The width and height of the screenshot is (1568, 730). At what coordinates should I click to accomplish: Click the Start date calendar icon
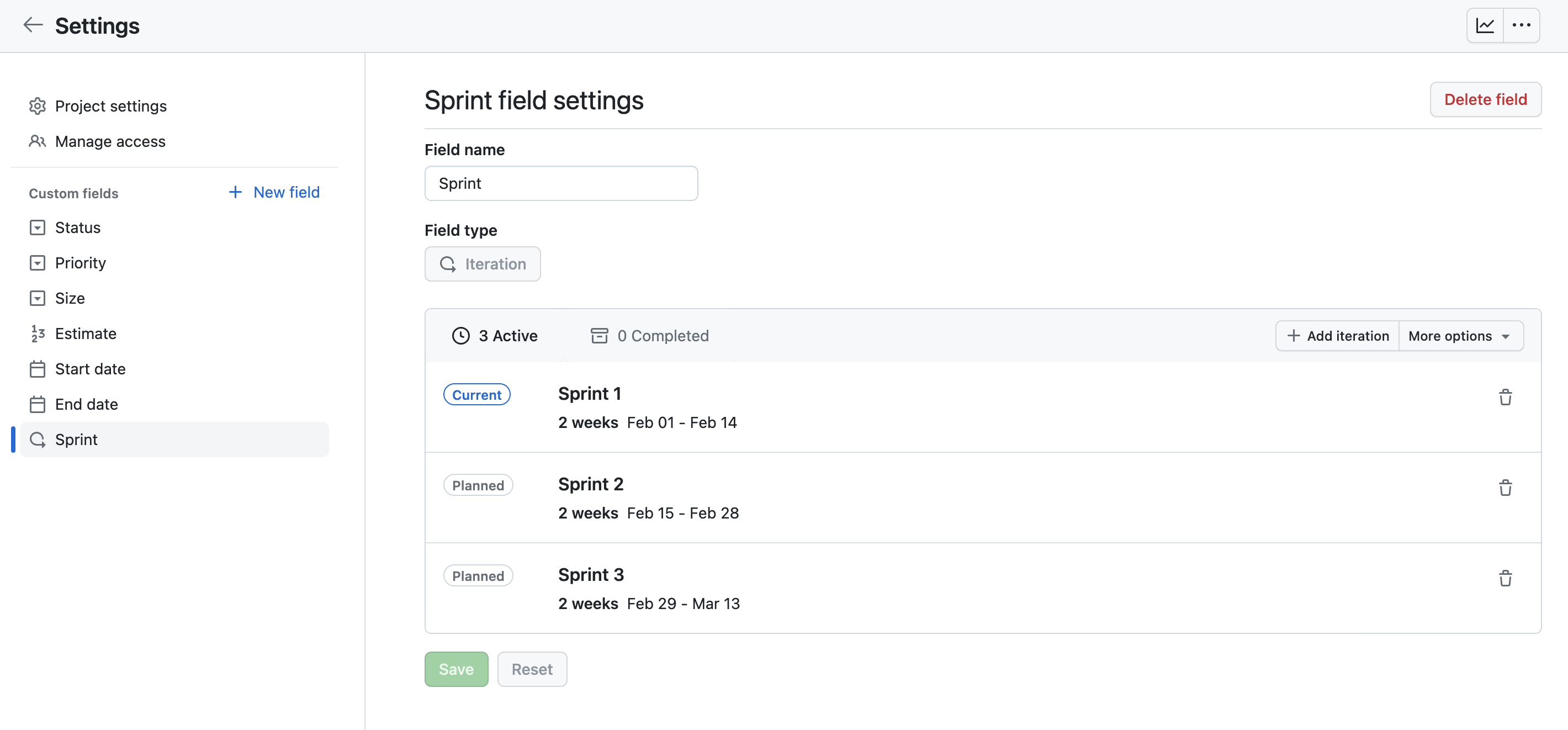tap(37, 368)
